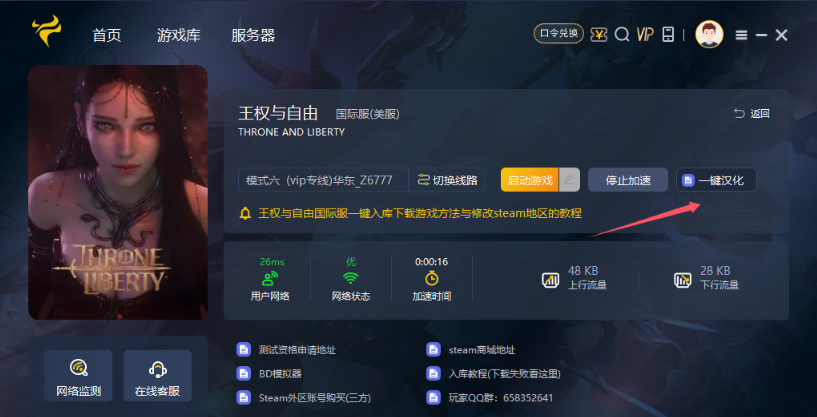Click the 一键汉化 button
Viewport: 817px width, 417px height.
tap(716, 180)
